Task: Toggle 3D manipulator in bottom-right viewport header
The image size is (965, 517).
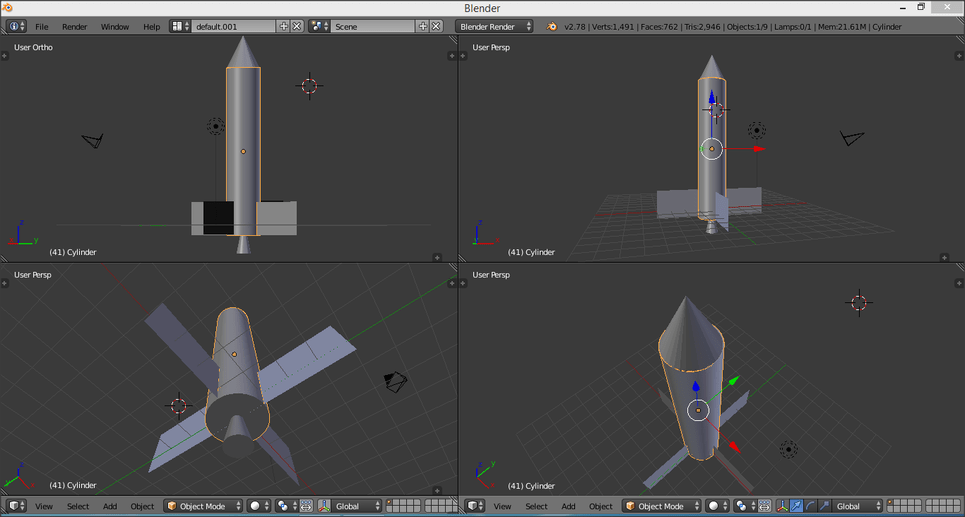Action: click(782, 506)
